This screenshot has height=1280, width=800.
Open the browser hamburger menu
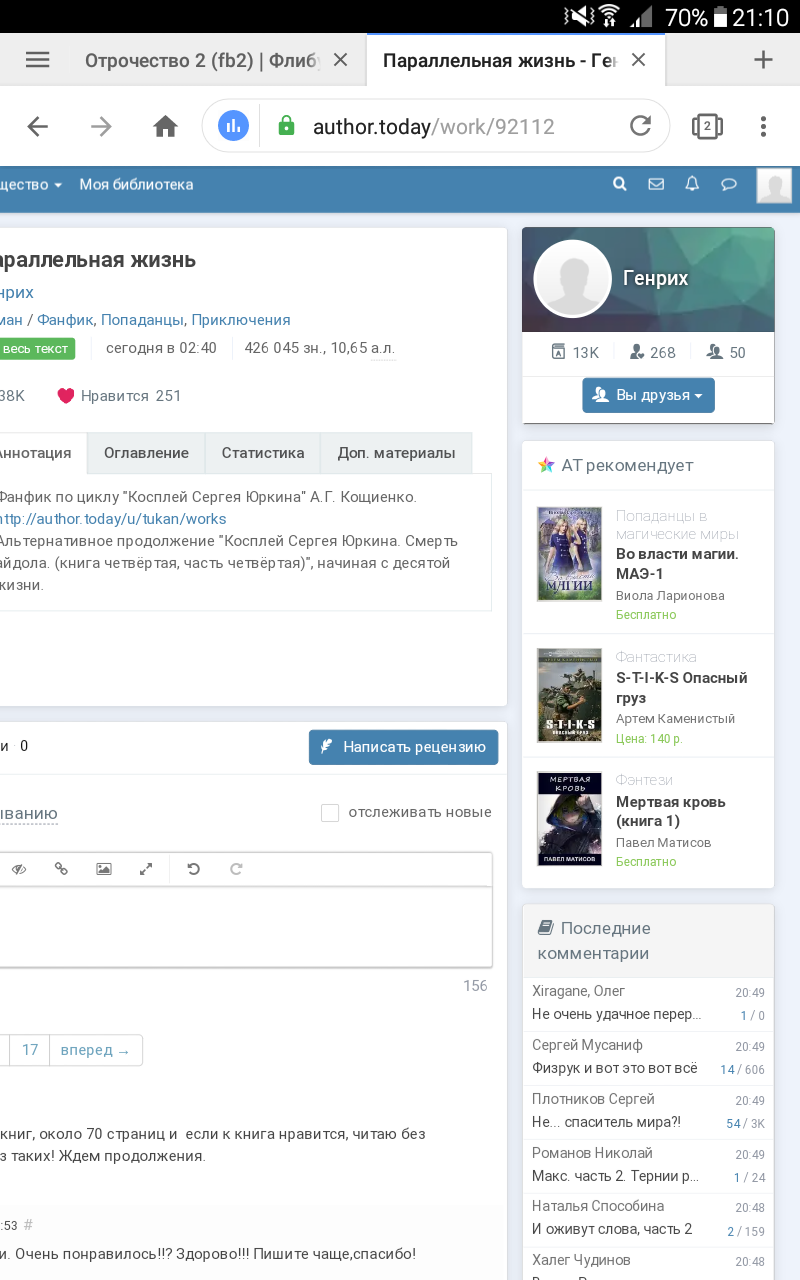(x=37, y=60)
